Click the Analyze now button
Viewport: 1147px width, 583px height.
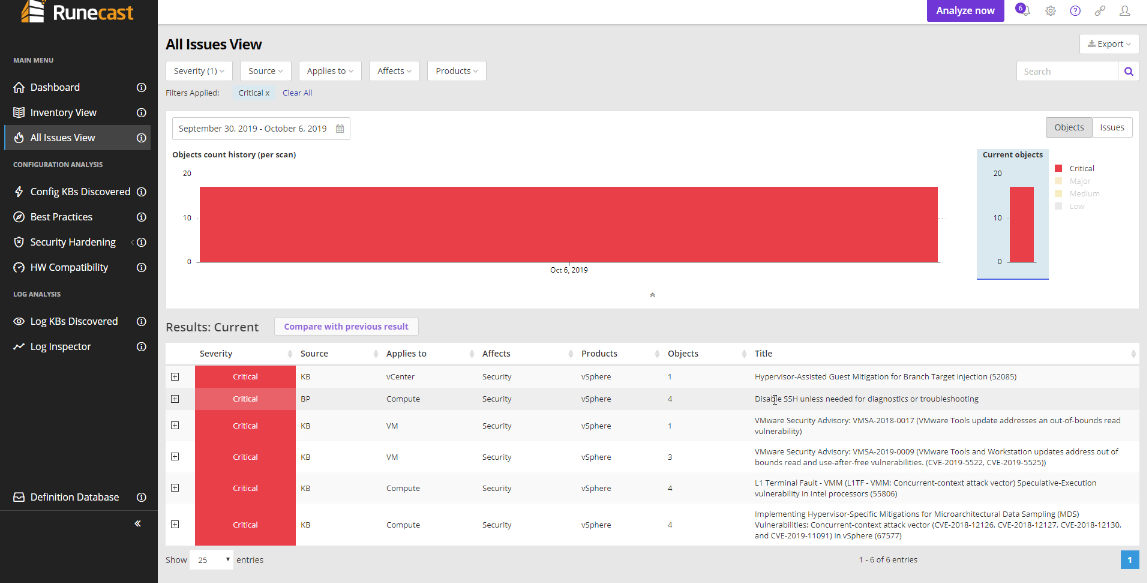966,10
